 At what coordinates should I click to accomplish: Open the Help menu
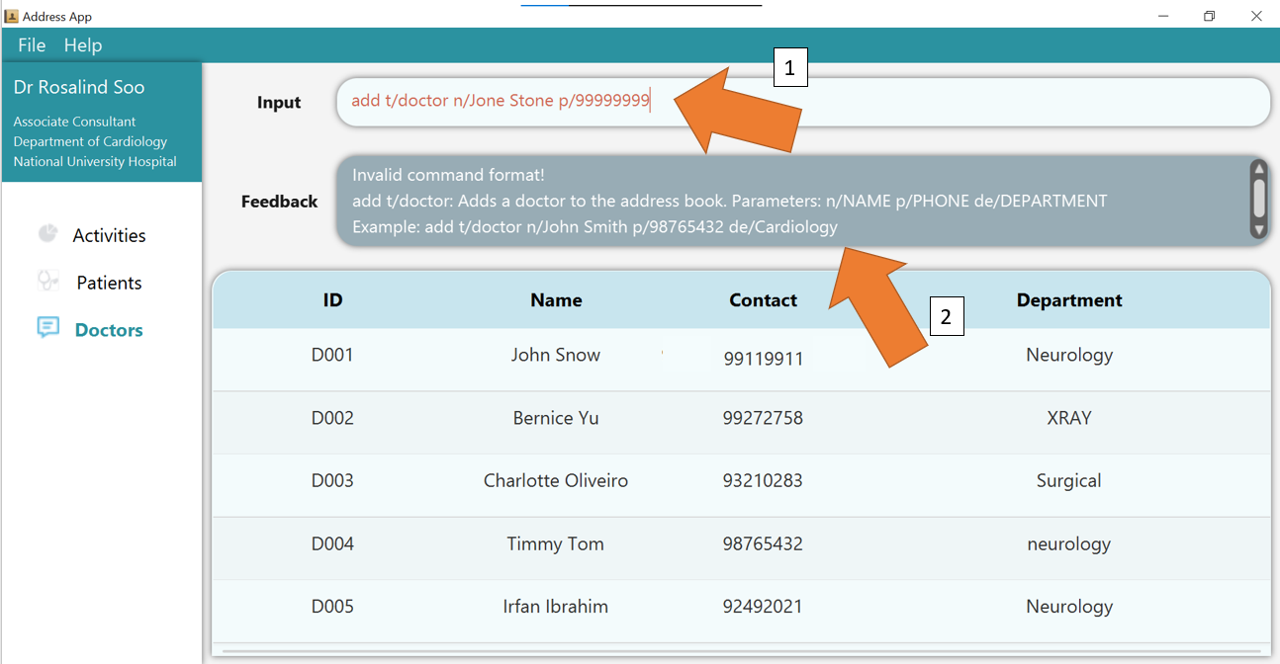coord(83,45)
